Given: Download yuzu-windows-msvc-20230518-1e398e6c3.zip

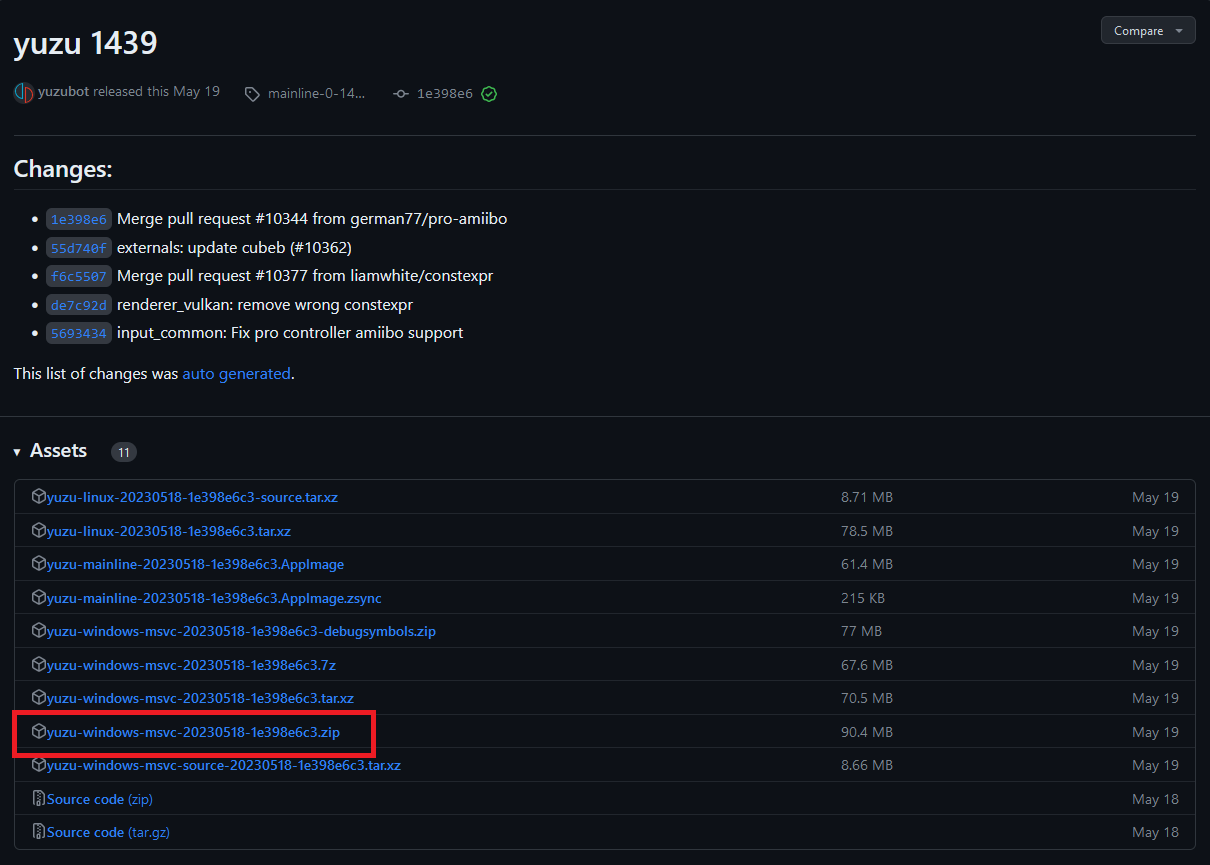Looking at the screenshot, I should (x=193, y=732).
